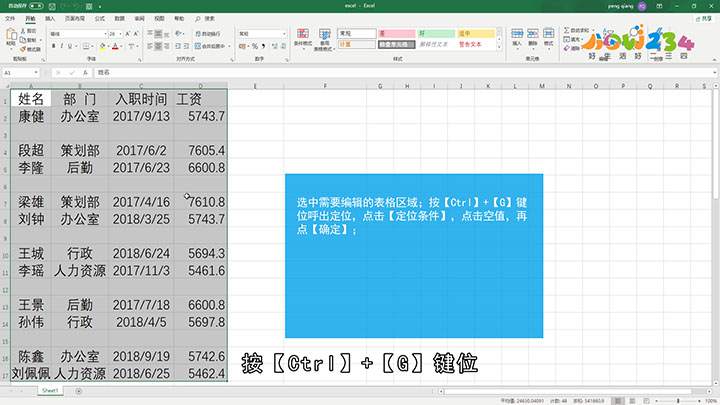This screenshot has height=405, width=720.
Task: Apply the green 好 cell style
Action: click(x=436, y=34)
